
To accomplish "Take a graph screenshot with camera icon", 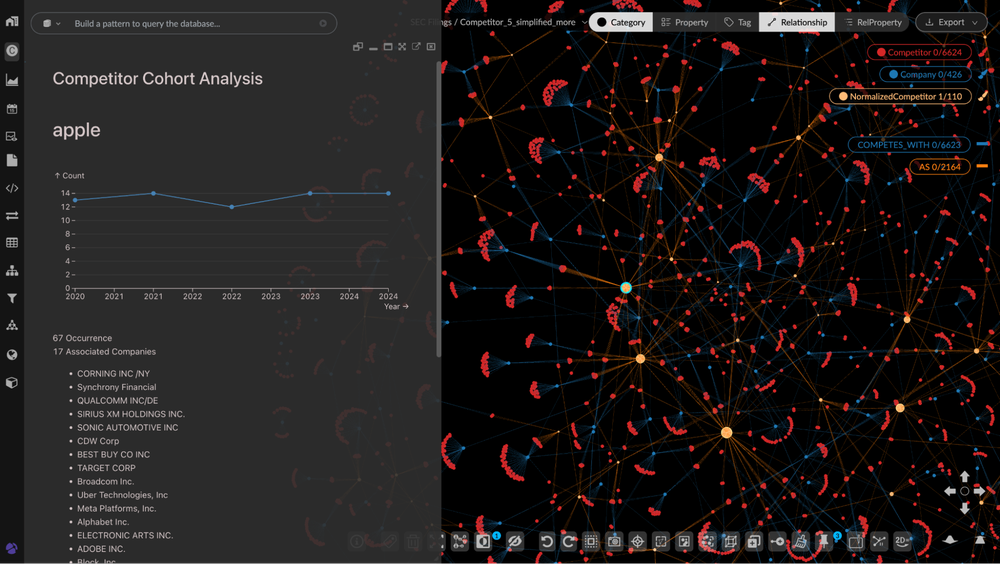I will [614, 541].
